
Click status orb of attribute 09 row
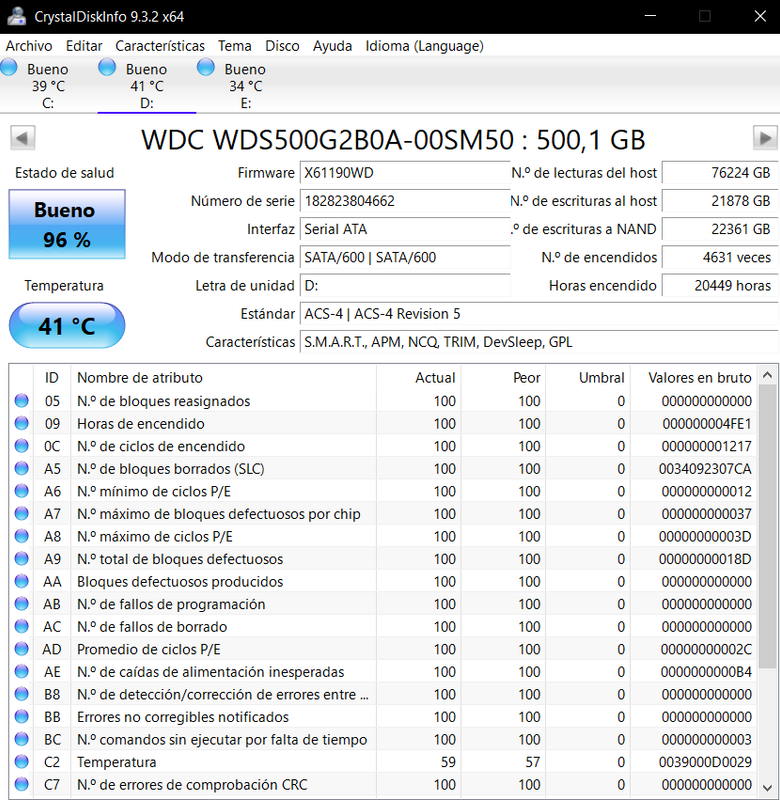[21, 423]
